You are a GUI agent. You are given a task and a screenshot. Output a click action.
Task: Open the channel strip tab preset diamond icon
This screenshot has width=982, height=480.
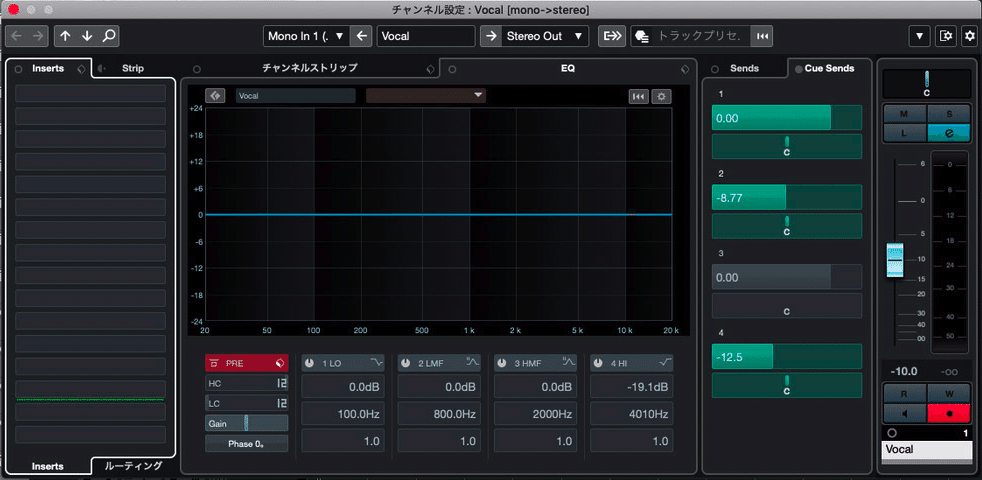tap(430, 69)
